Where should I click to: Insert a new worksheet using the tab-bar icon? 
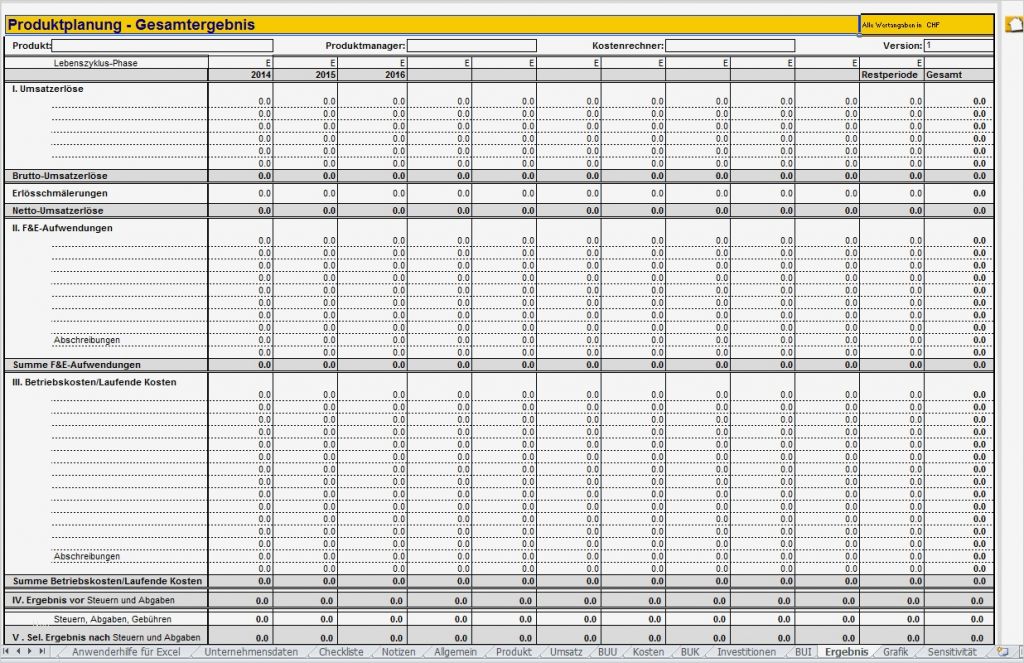[x=1002, y=651]
